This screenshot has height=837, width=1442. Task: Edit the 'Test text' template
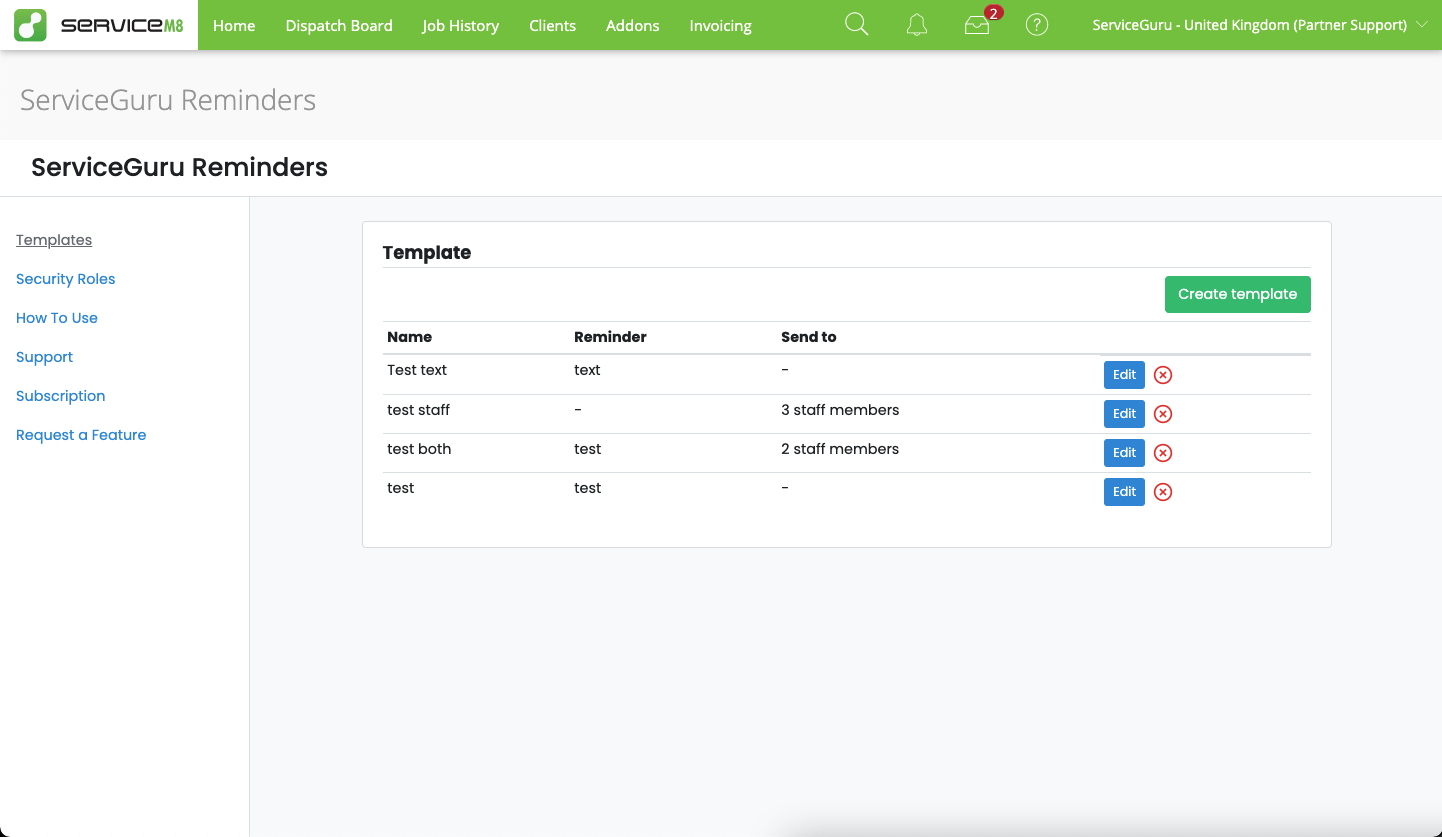(1124, 375)
